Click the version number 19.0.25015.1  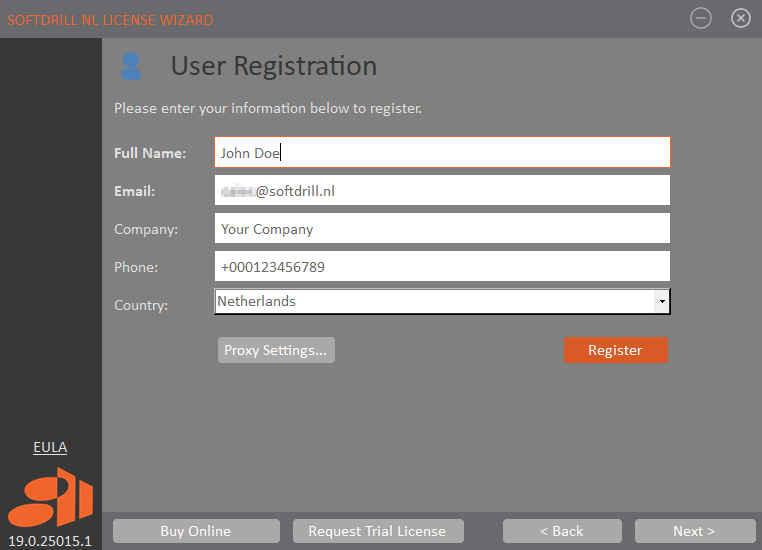[x=50, y=541]
